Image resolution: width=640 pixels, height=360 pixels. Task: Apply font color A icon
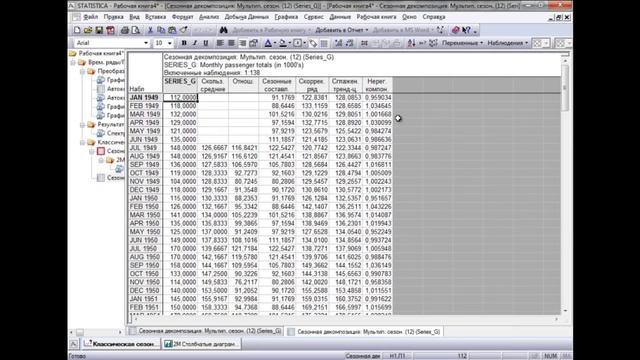coord(268,43)
